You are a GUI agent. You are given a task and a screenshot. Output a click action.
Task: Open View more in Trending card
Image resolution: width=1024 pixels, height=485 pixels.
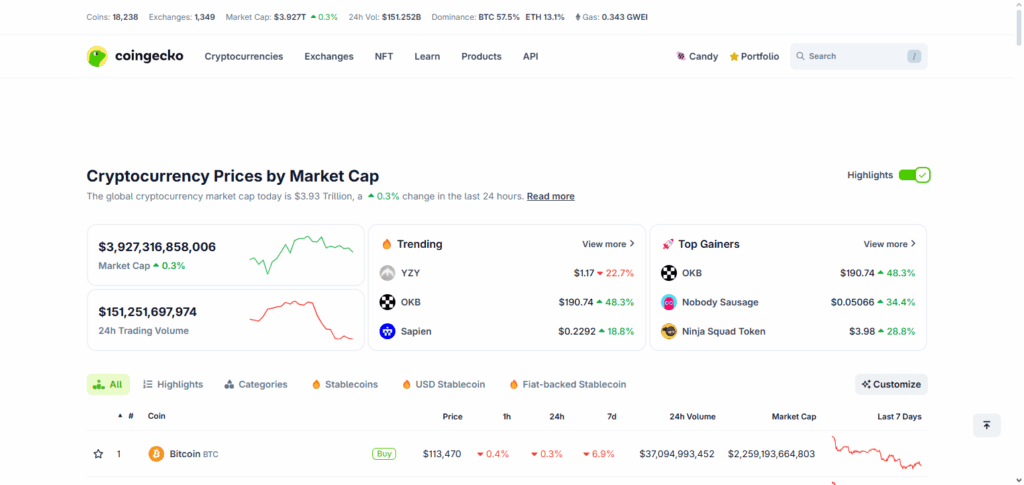[609, 244]
